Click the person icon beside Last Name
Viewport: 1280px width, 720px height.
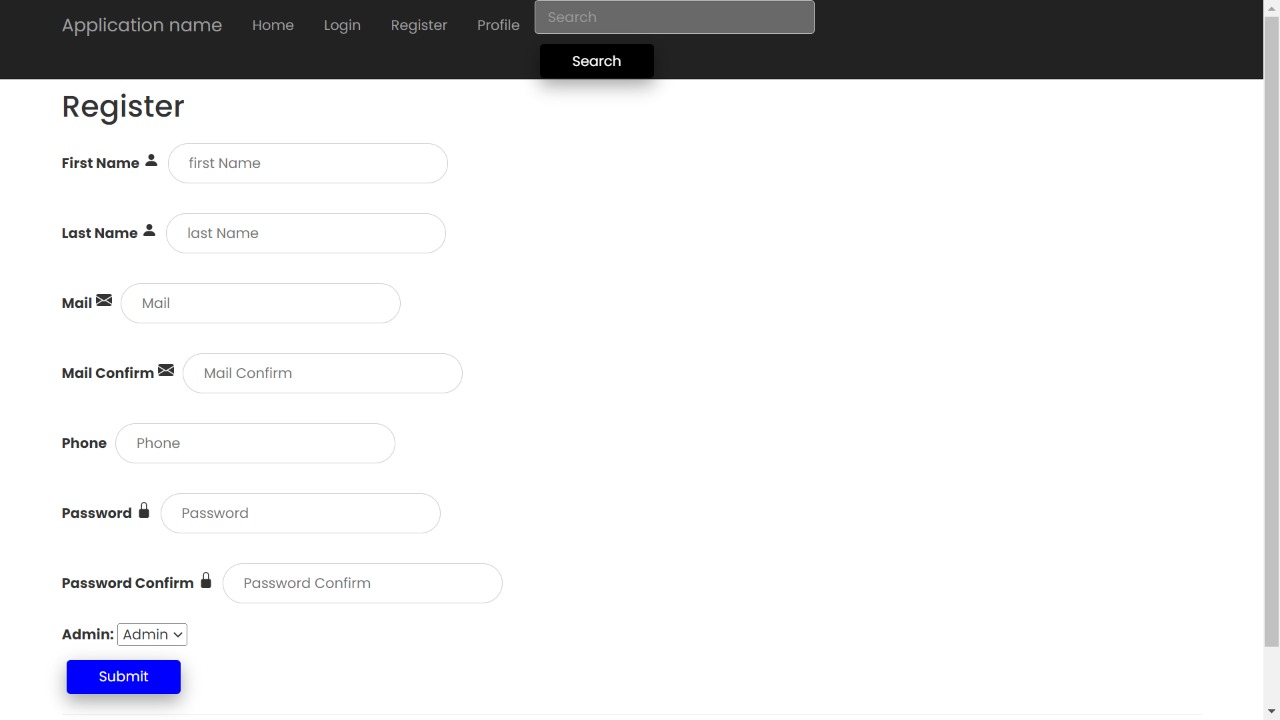coord(149,231)
